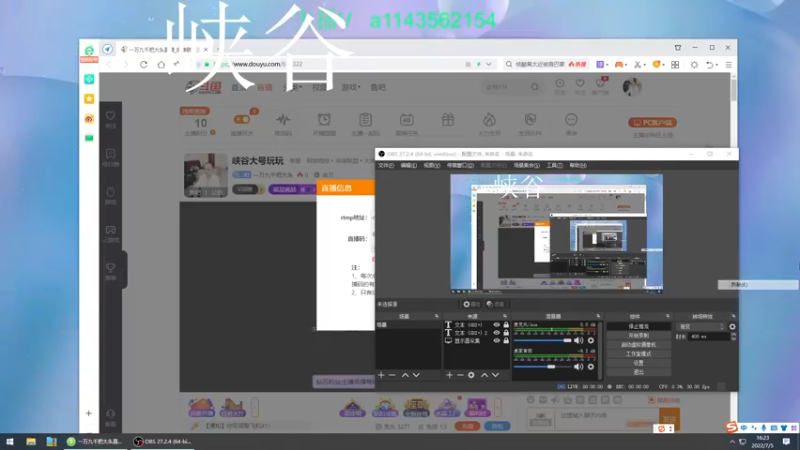Screen dimensions: 800x450
Task: Open the OBS Edit menu
Action: pyautogui.click(x=408, y=165)
